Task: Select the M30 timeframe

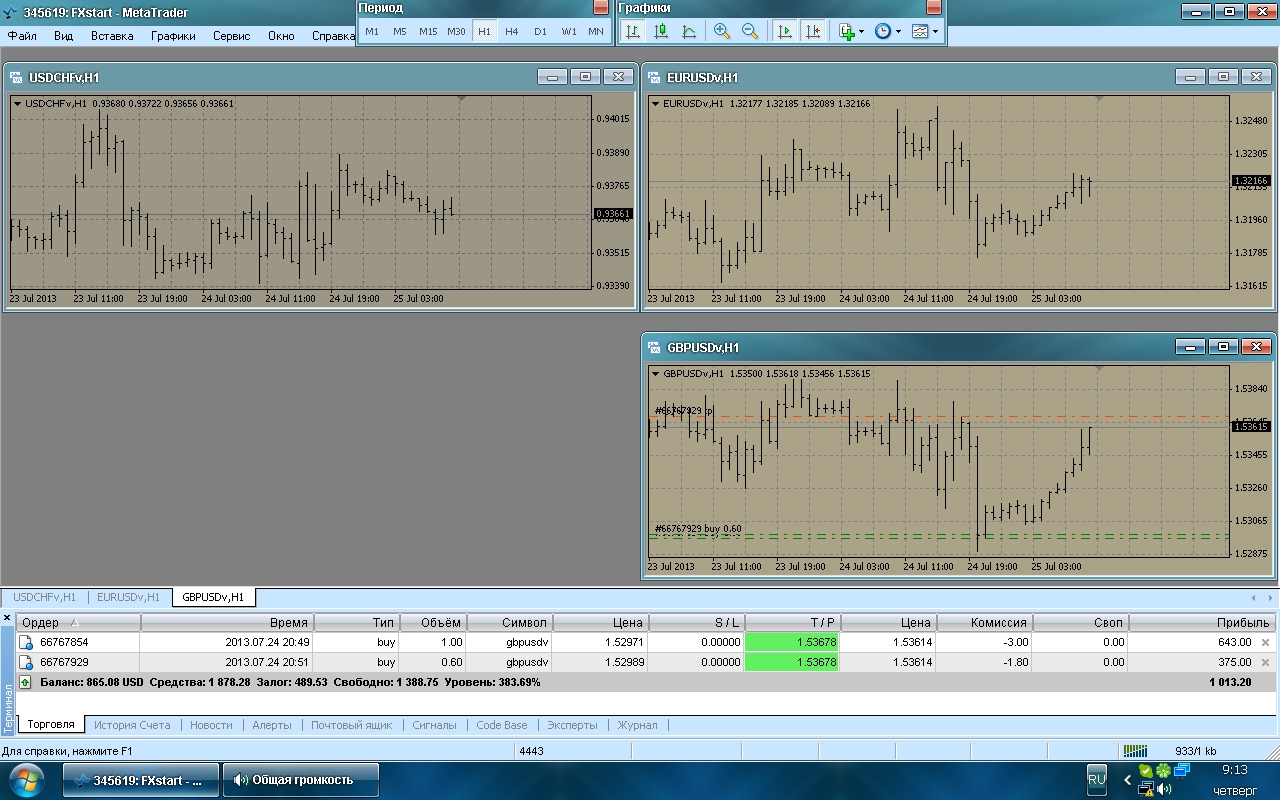Action: tap(456, 31)
